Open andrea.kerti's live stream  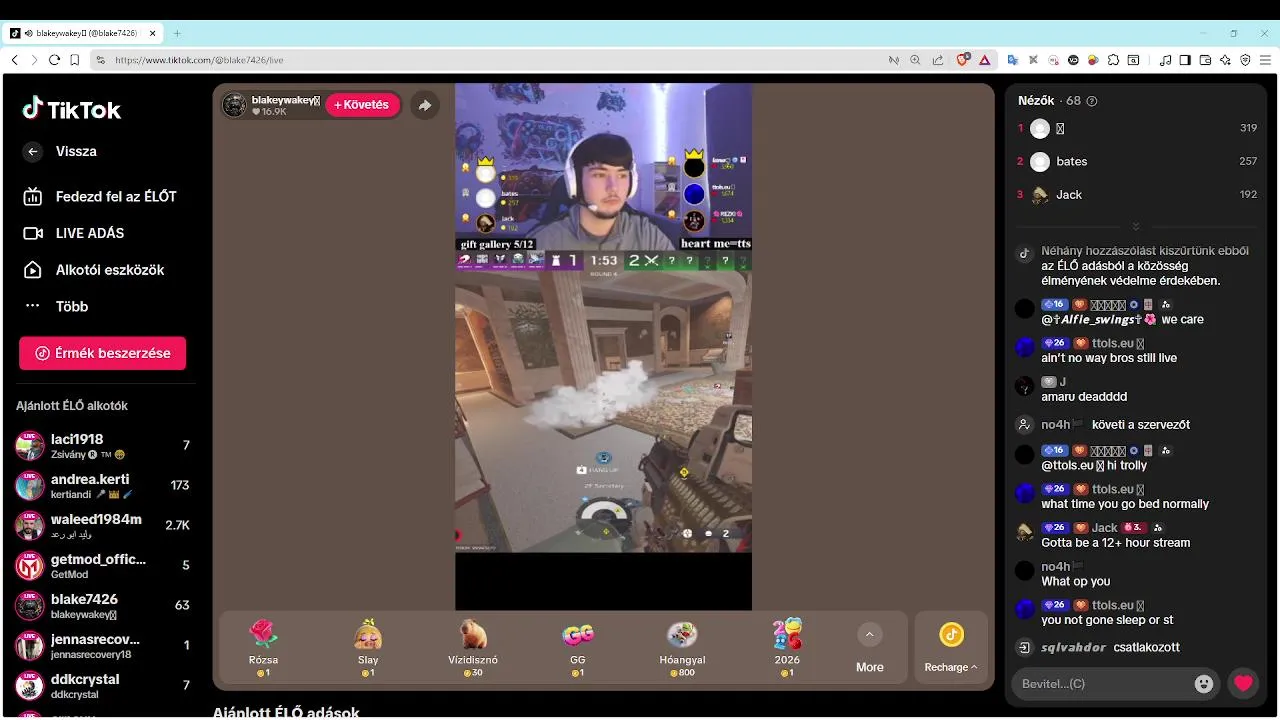102,485
